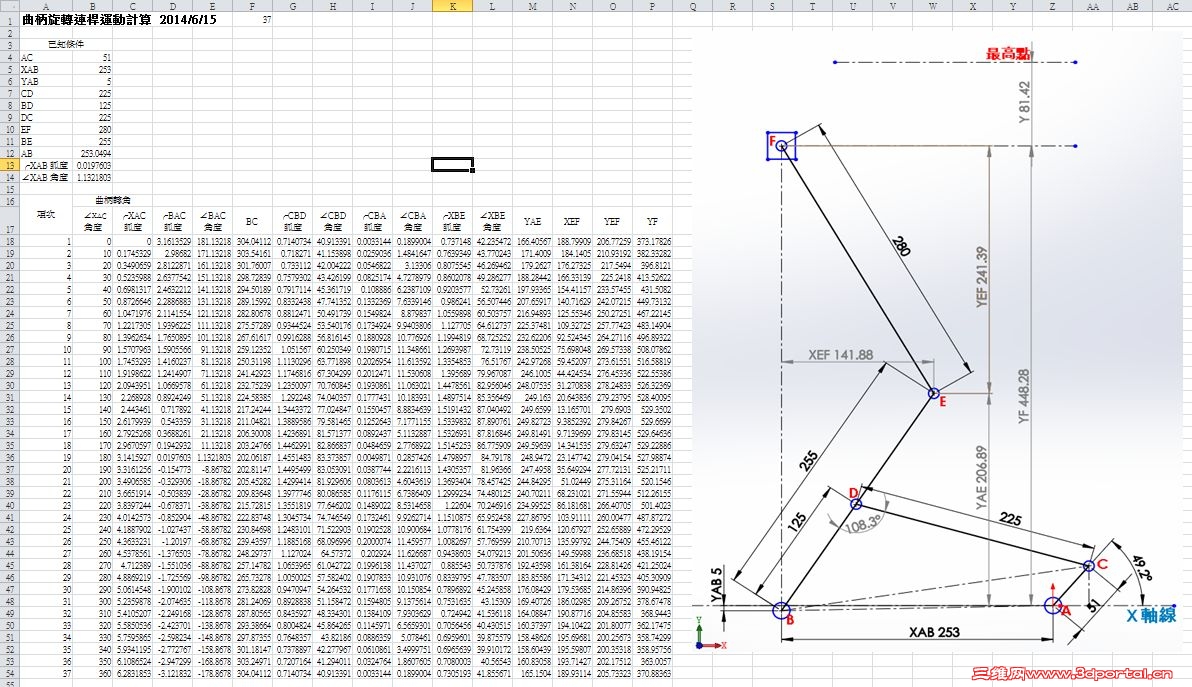
Task: Select the YEF column heading cell
Action: [x=613, y=221]
